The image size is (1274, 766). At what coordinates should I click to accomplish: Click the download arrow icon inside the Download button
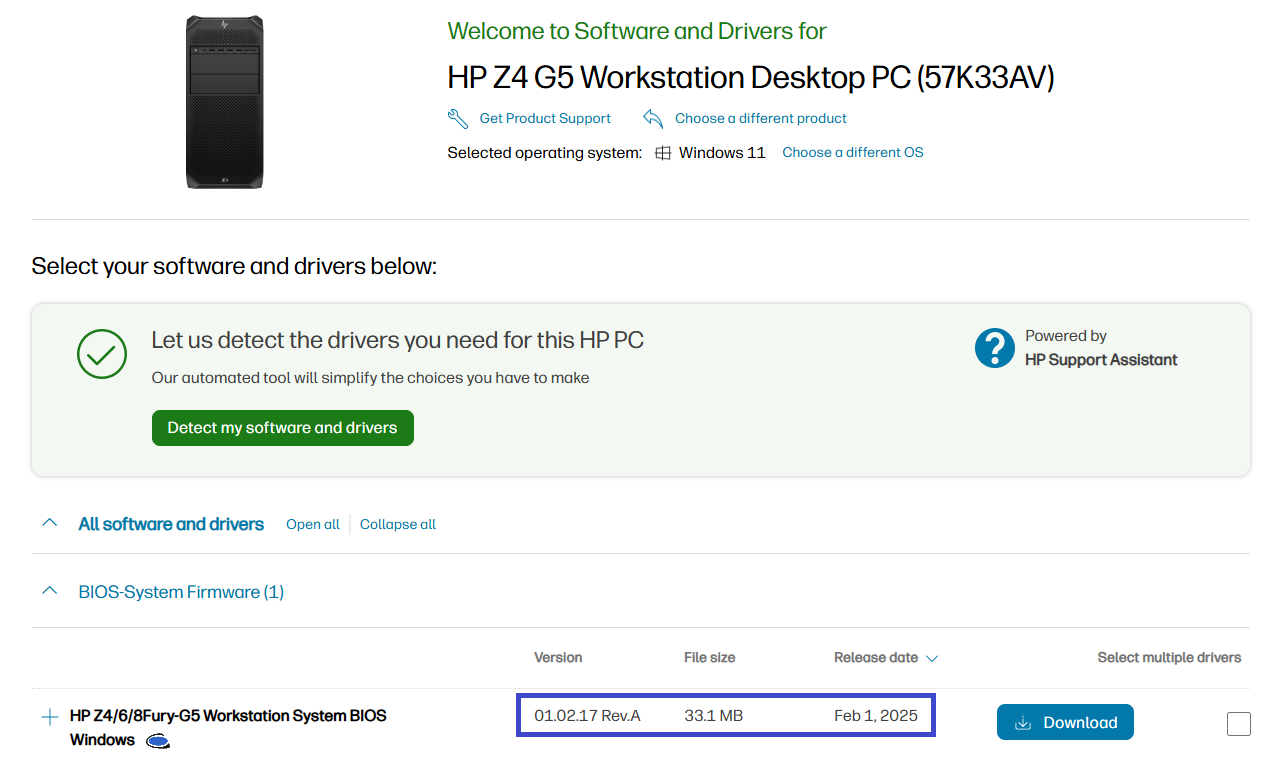point(1024,722)
